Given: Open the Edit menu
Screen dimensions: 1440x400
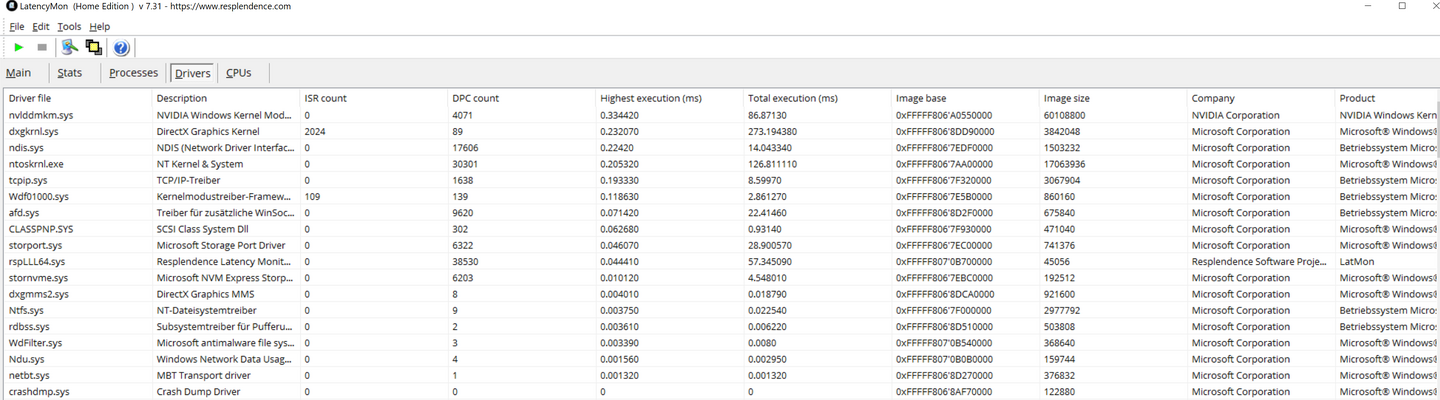Looking at the screenshot, I should click(40, 26).
